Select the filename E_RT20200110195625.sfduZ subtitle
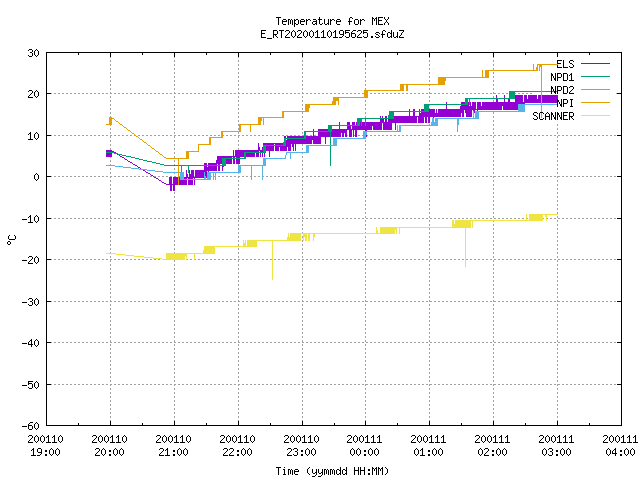This screenshot has height=480, width=640. [x=332, y=34]
